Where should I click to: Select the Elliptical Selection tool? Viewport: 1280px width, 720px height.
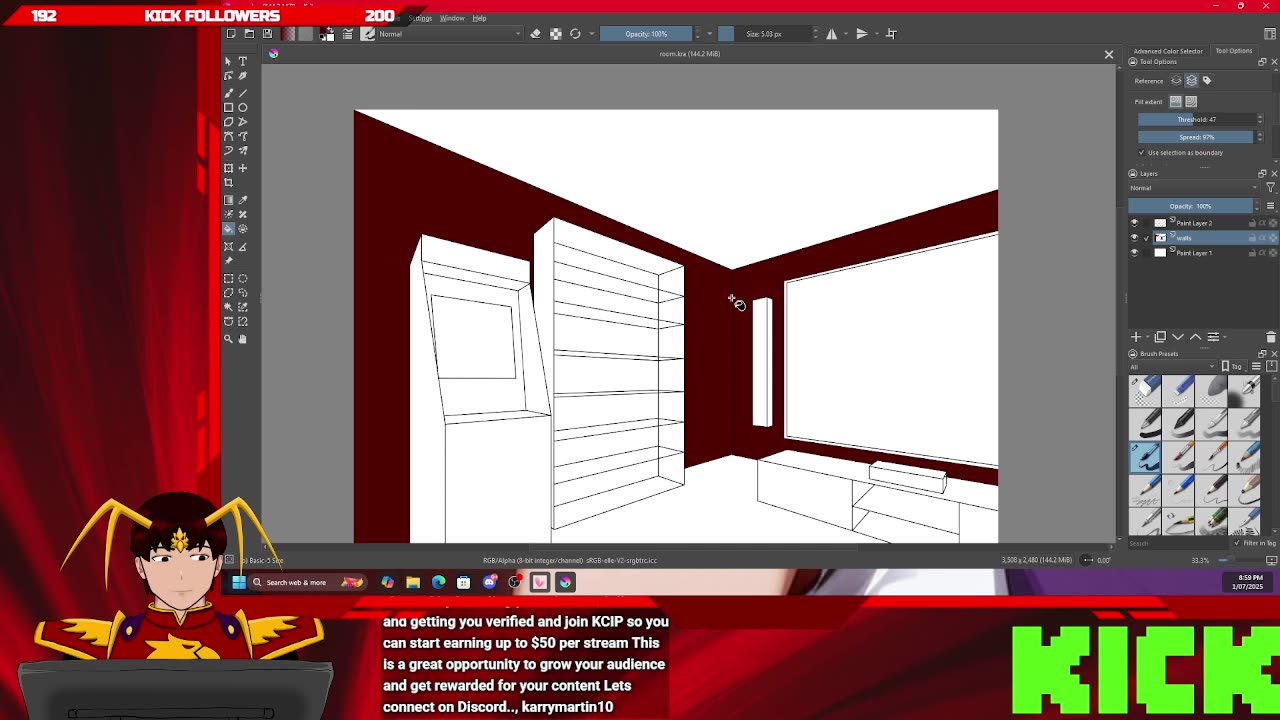pos(242,279)
